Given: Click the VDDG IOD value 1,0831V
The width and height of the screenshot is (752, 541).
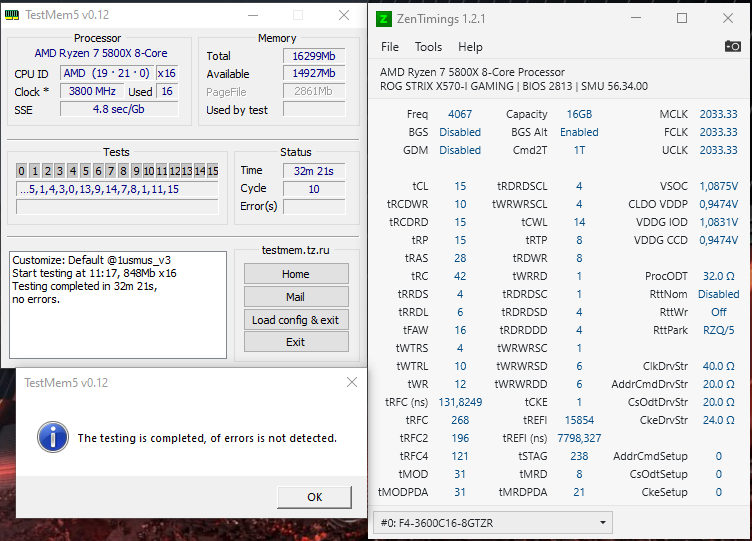Looking at the screenshot, I should coord(718,222).
